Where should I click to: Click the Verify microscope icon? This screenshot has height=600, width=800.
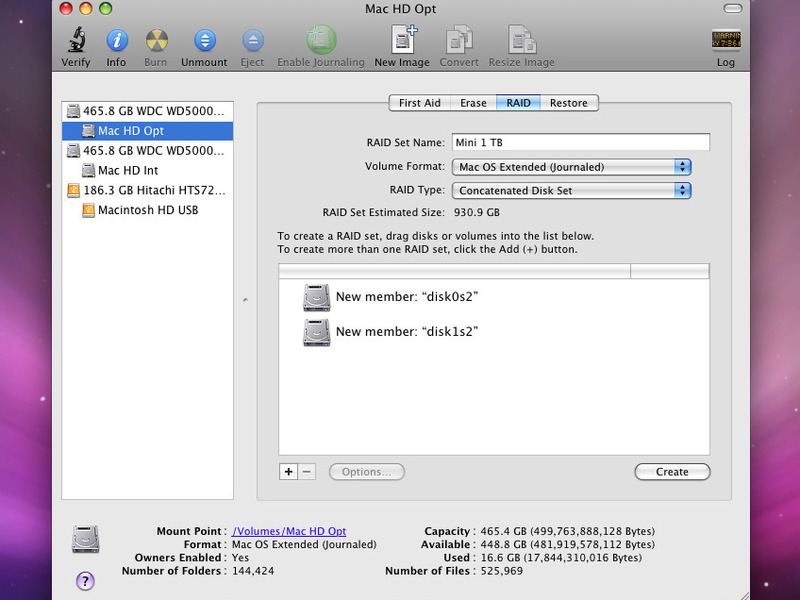coord(77,39)
